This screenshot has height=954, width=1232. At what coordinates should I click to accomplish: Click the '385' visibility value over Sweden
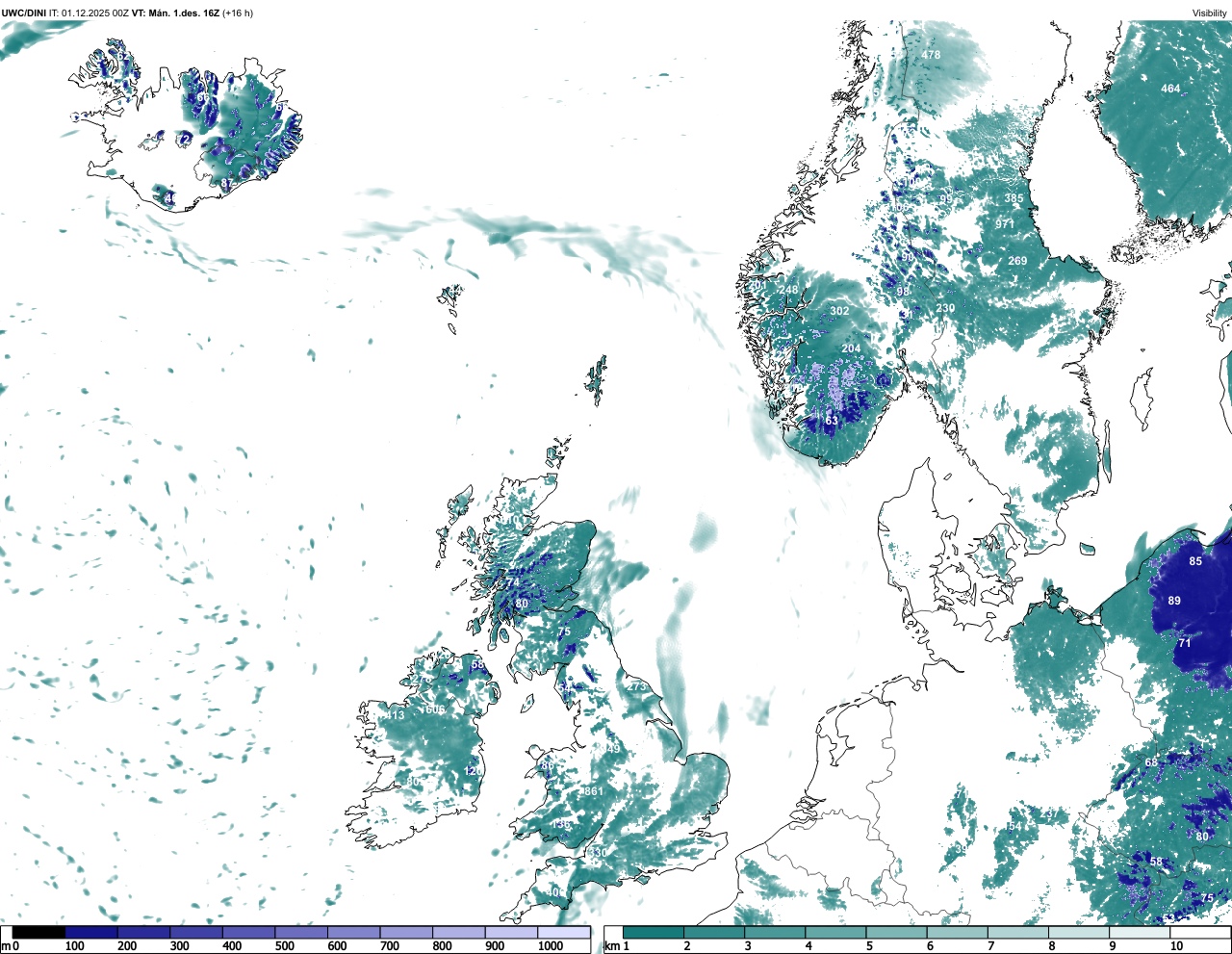click(1014, 198)
